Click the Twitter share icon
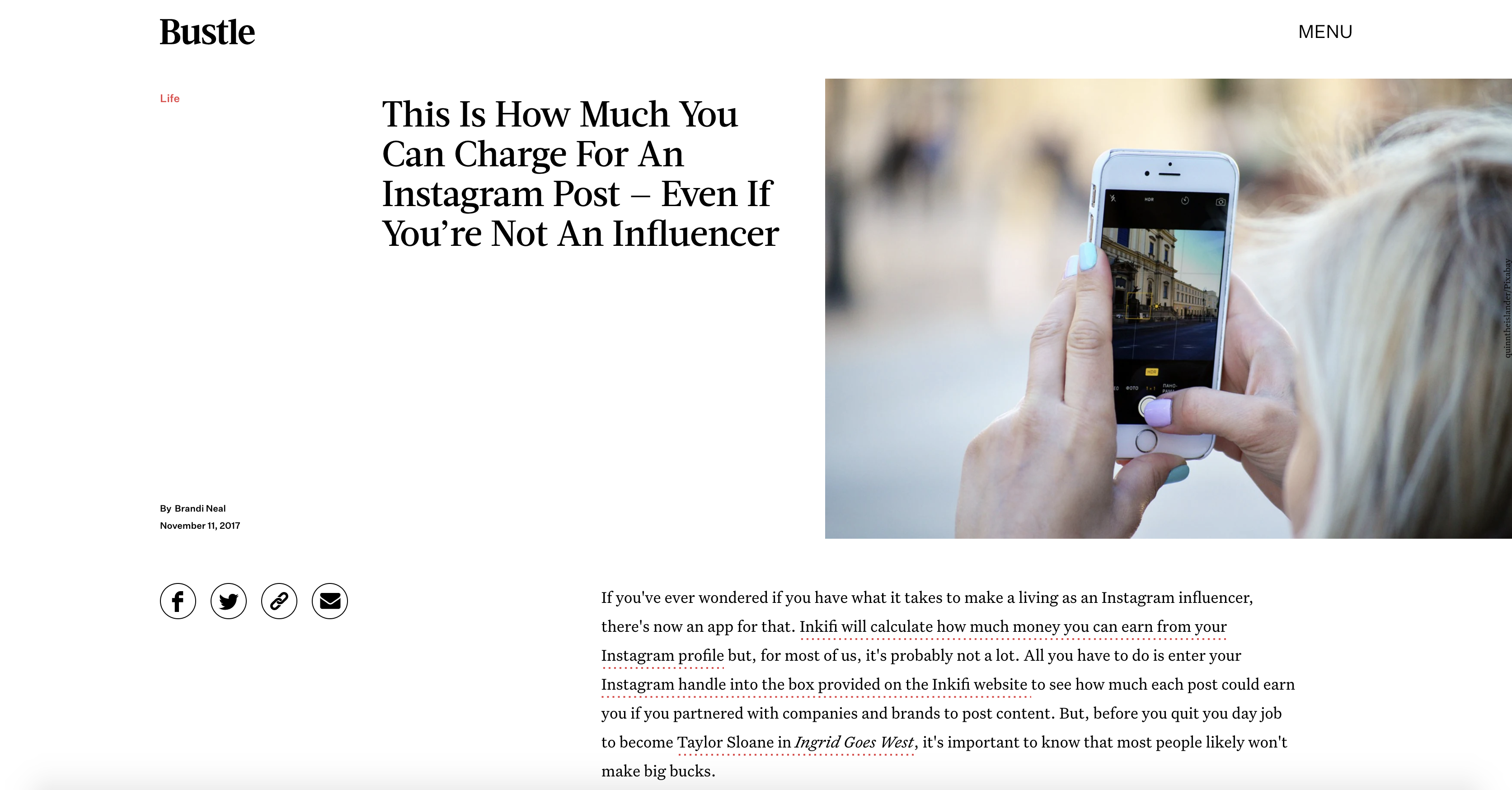The height and width of the screenshot is (790, 1512). point(228,601)
